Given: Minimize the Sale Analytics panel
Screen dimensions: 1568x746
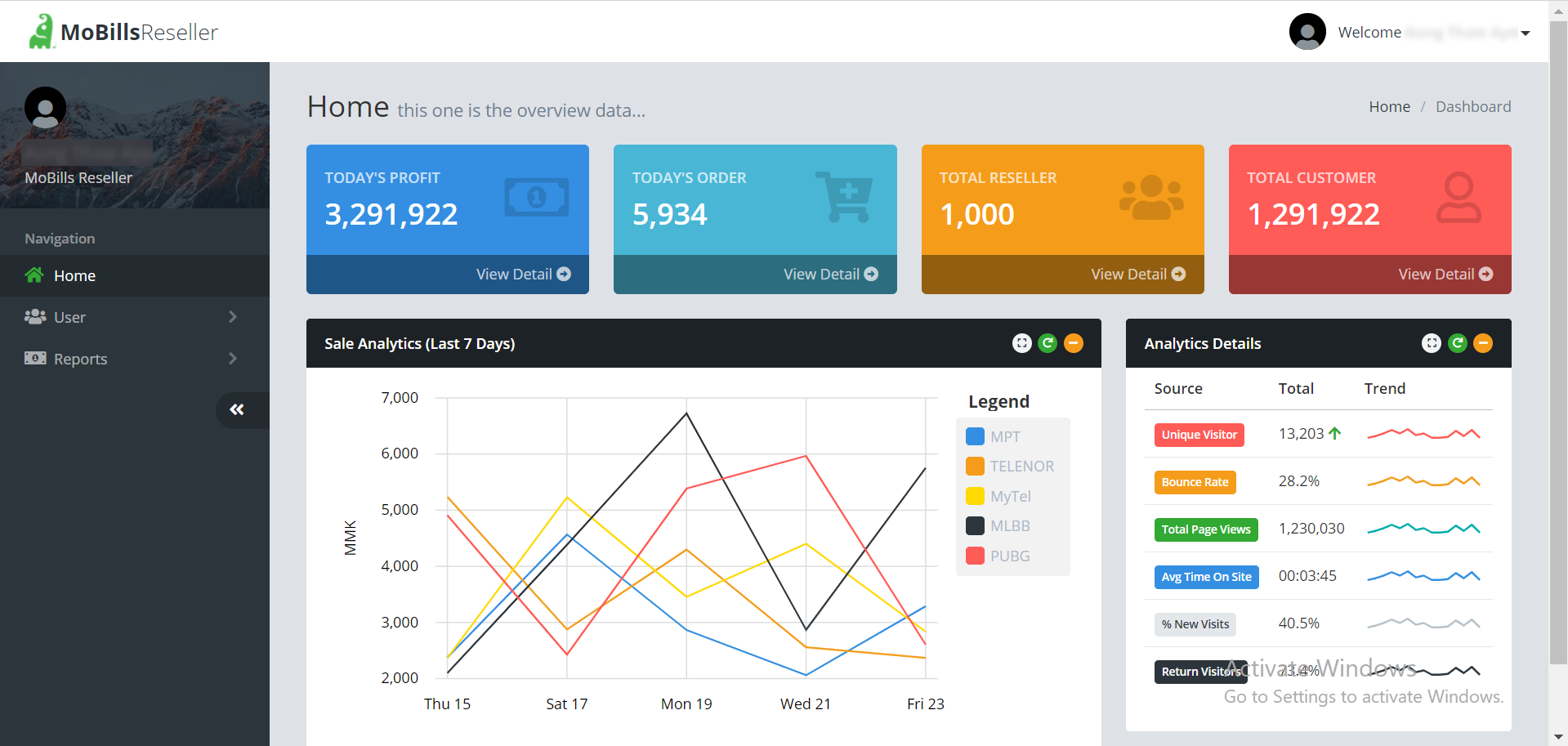Looking at the screenshot, I should click(1074, 343).
